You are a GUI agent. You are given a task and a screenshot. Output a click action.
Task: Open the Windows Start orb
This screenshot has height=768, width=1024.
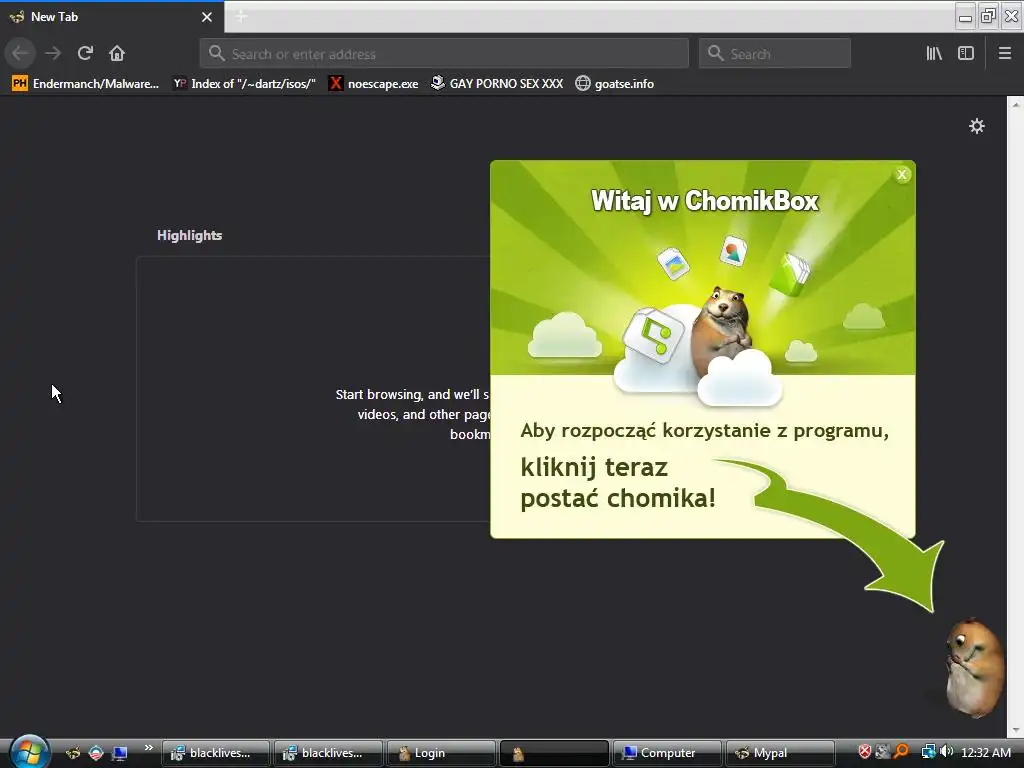[x=29, y=752]
